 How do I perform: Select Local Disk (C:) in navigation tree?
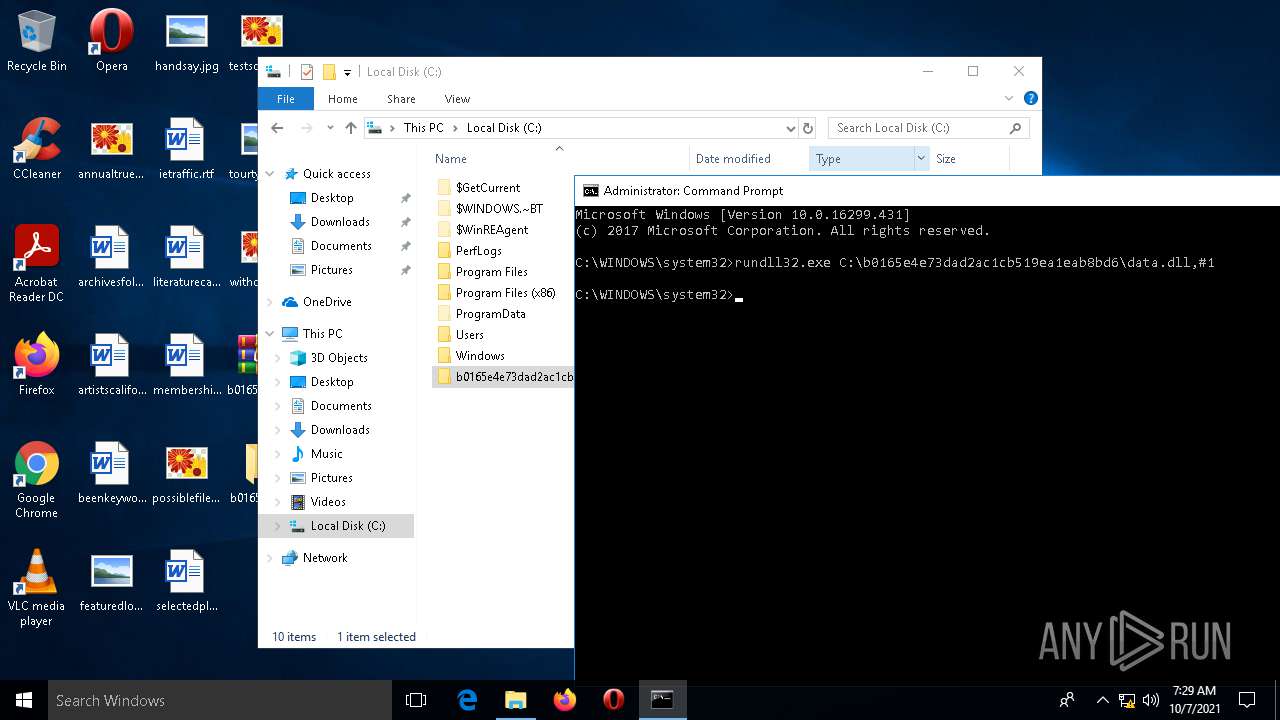347,526
